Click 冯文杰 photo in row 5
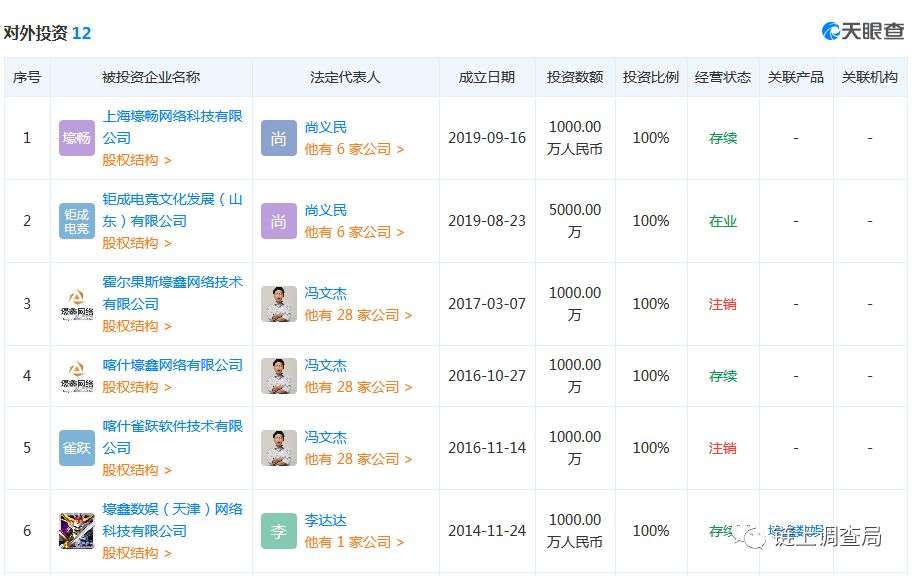912x576 pixels. [279, 448]
